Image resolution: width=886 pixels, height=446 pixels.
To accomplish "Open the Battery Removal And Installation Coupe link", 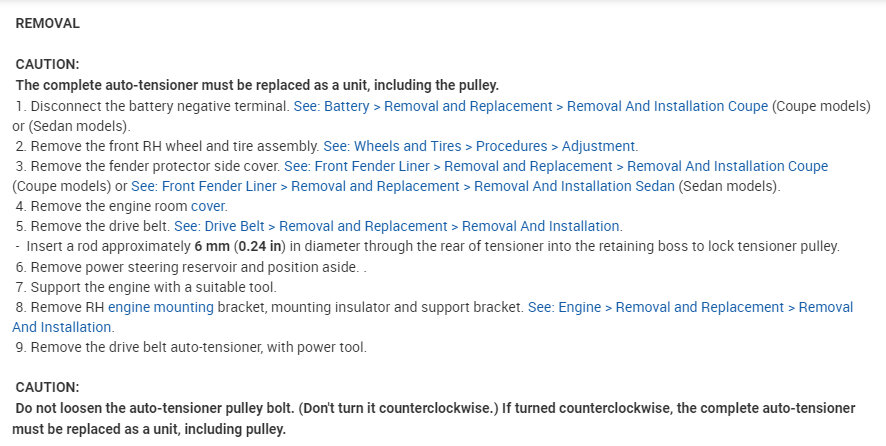I will [531, 106].
